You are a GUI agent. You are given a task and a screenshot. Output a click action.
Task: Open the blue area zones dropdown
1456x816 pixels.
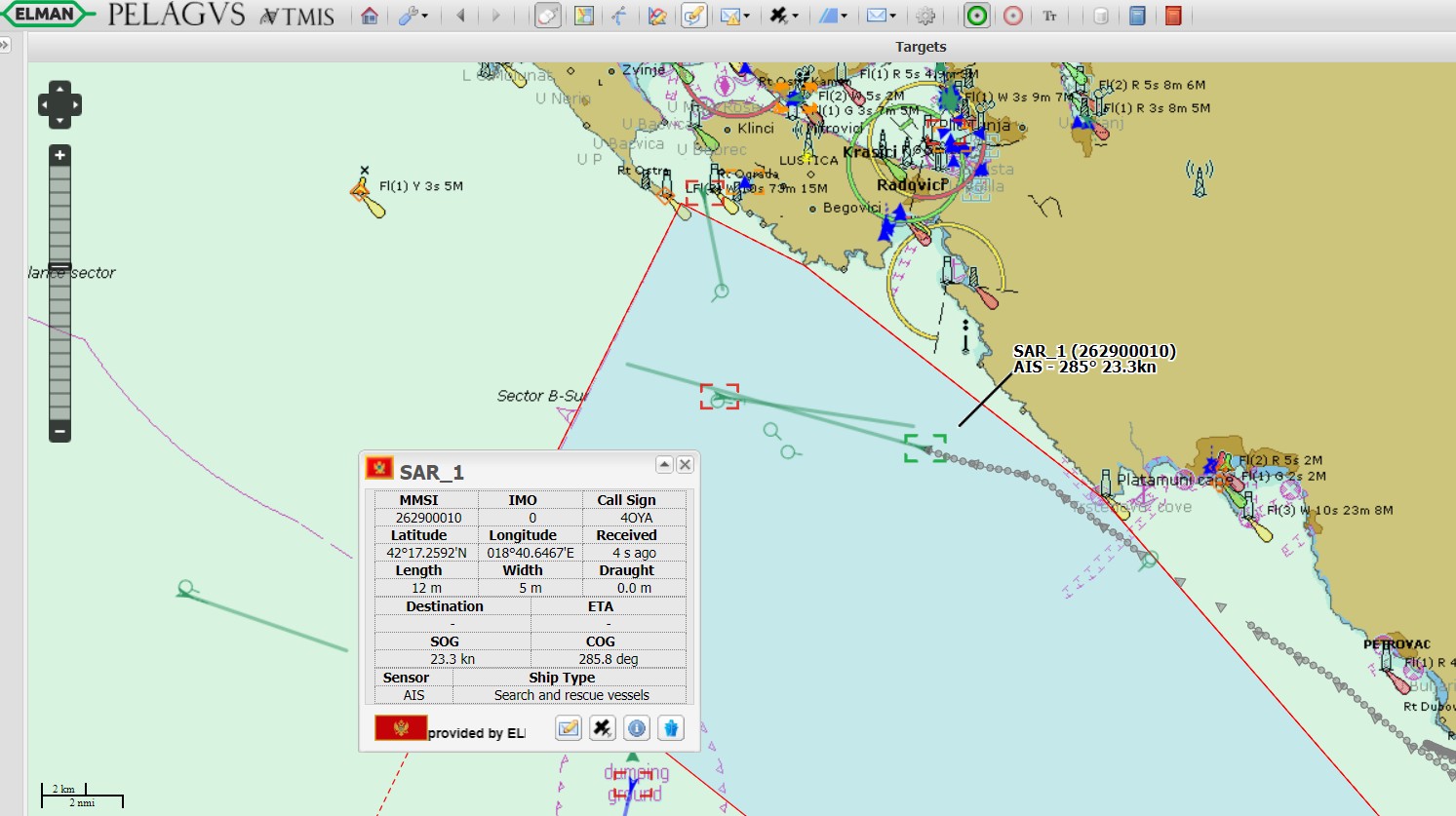(832, 16)
